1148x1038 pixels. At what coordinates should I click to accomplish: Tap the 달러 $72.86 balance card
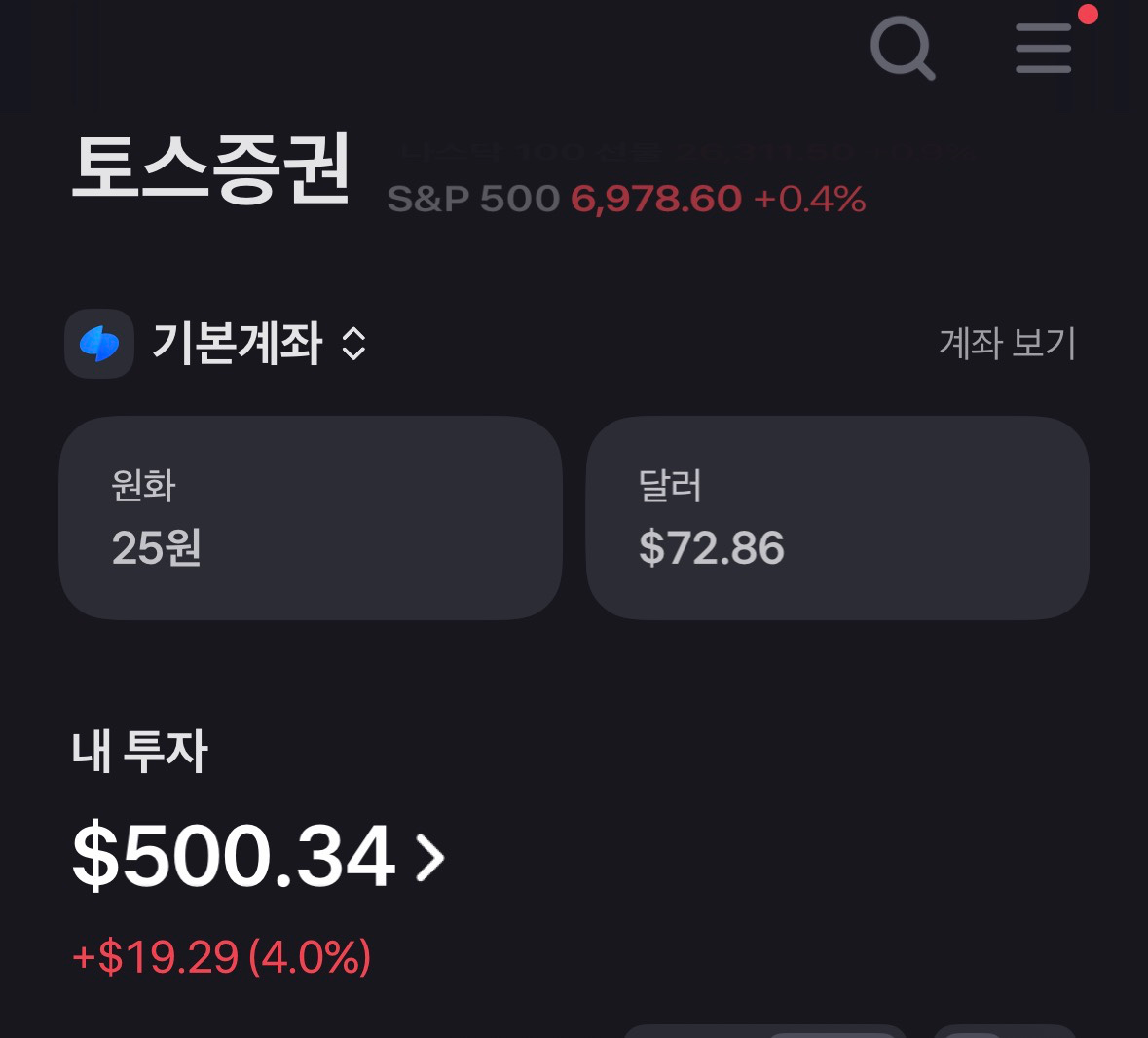(x=838, y=518)
